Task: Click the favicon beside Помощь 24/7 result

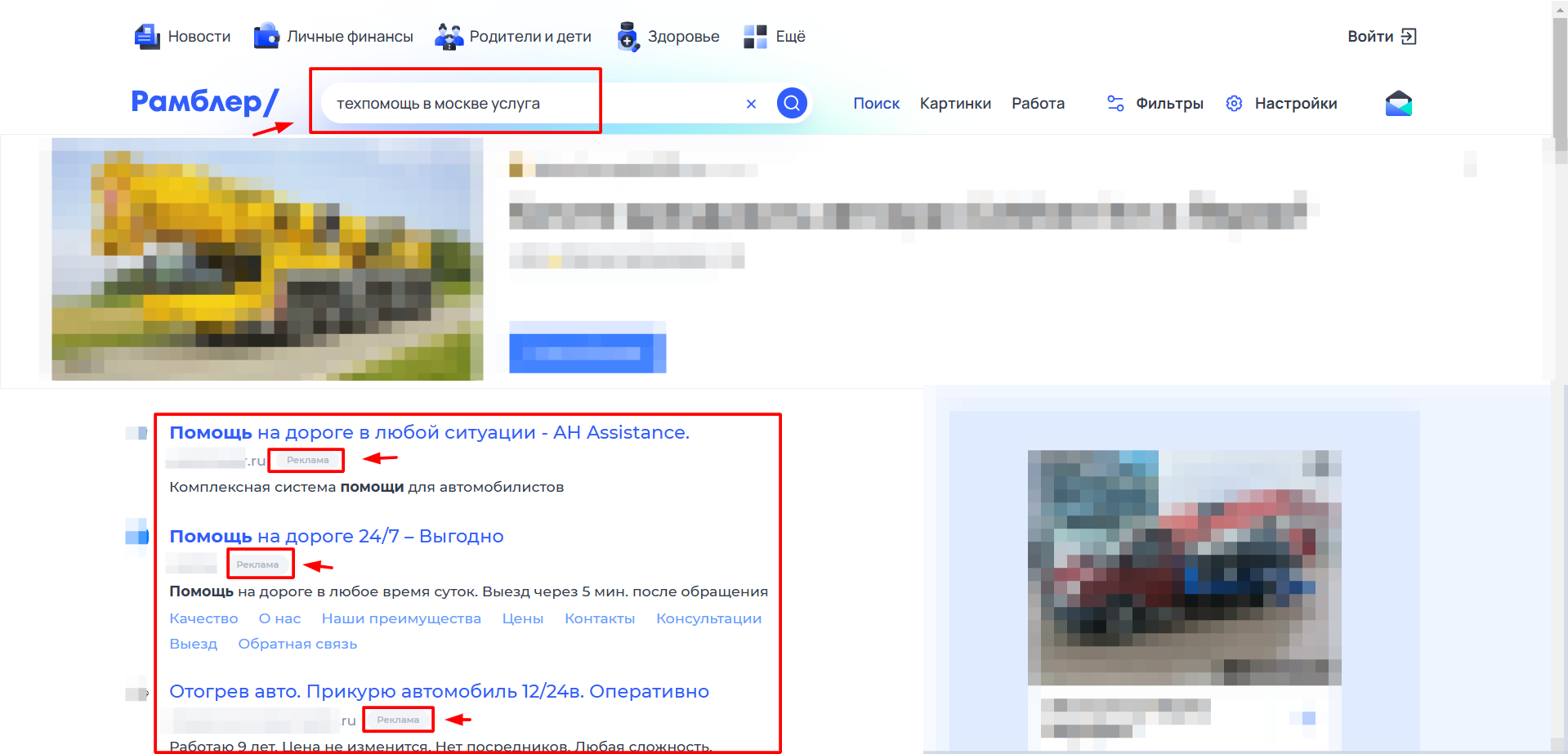Action: 136,537
